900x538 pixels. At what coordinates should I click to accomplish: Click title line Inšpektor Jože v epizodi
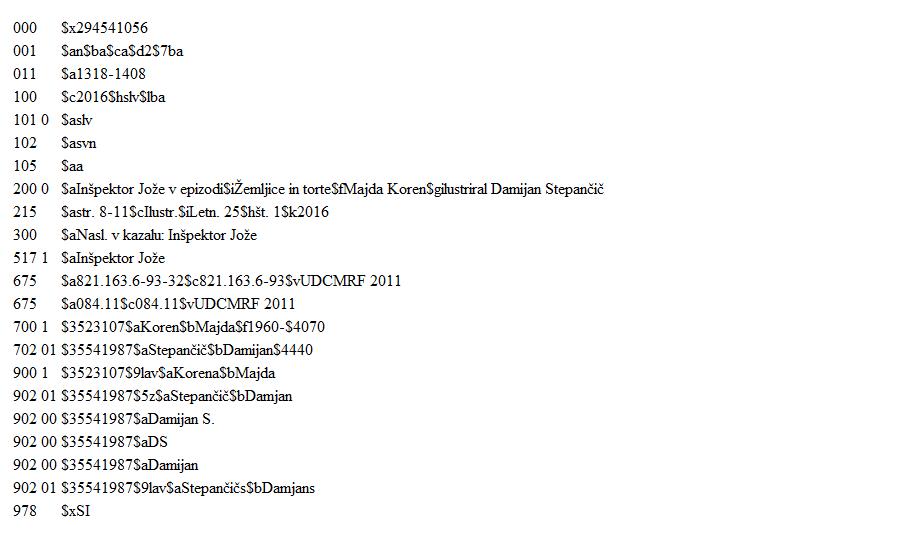tap(332, 189)
